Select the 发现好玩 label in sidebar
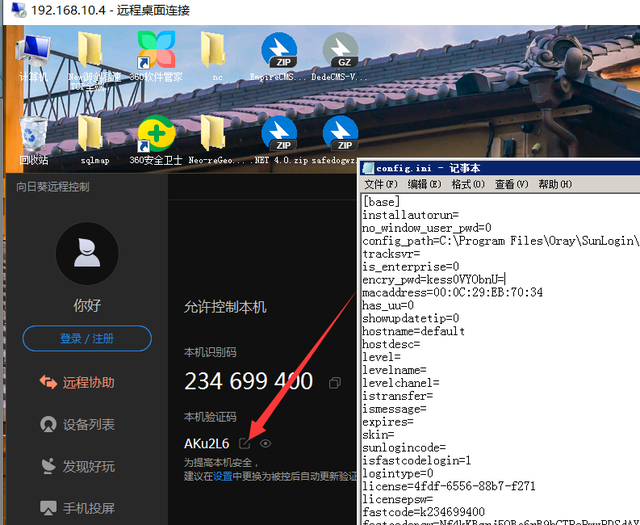The width and height of the screenshot is (640, 525). click(x=89, y=466)
